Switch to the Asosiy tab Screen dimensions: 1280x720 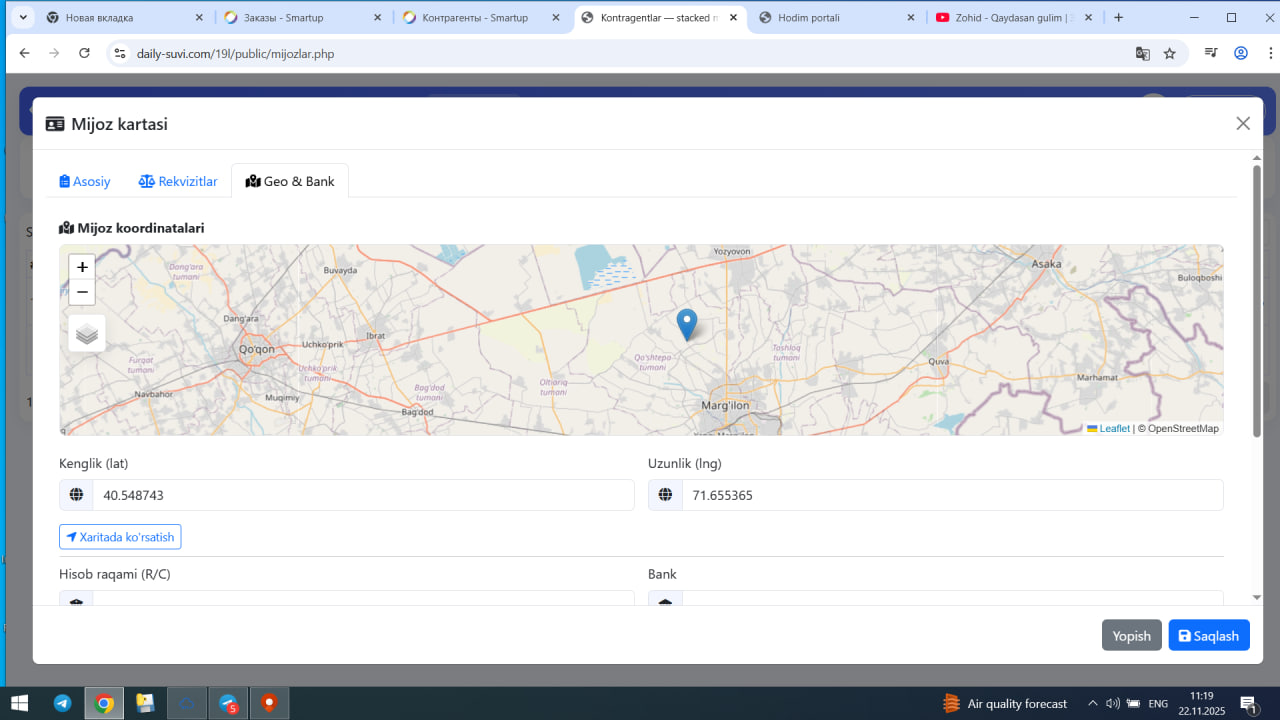click(x=85, y=181)
